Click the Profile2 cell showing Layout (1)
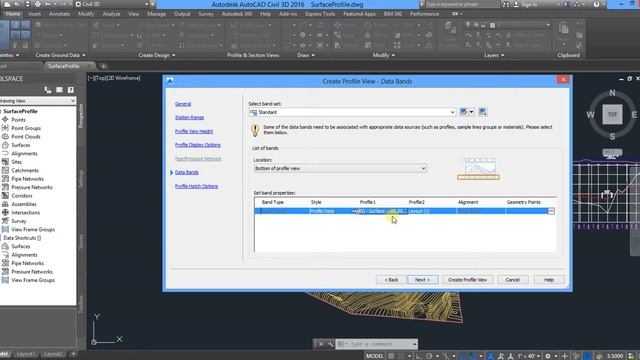The image size is (640, 360). (x=431, y=211)
